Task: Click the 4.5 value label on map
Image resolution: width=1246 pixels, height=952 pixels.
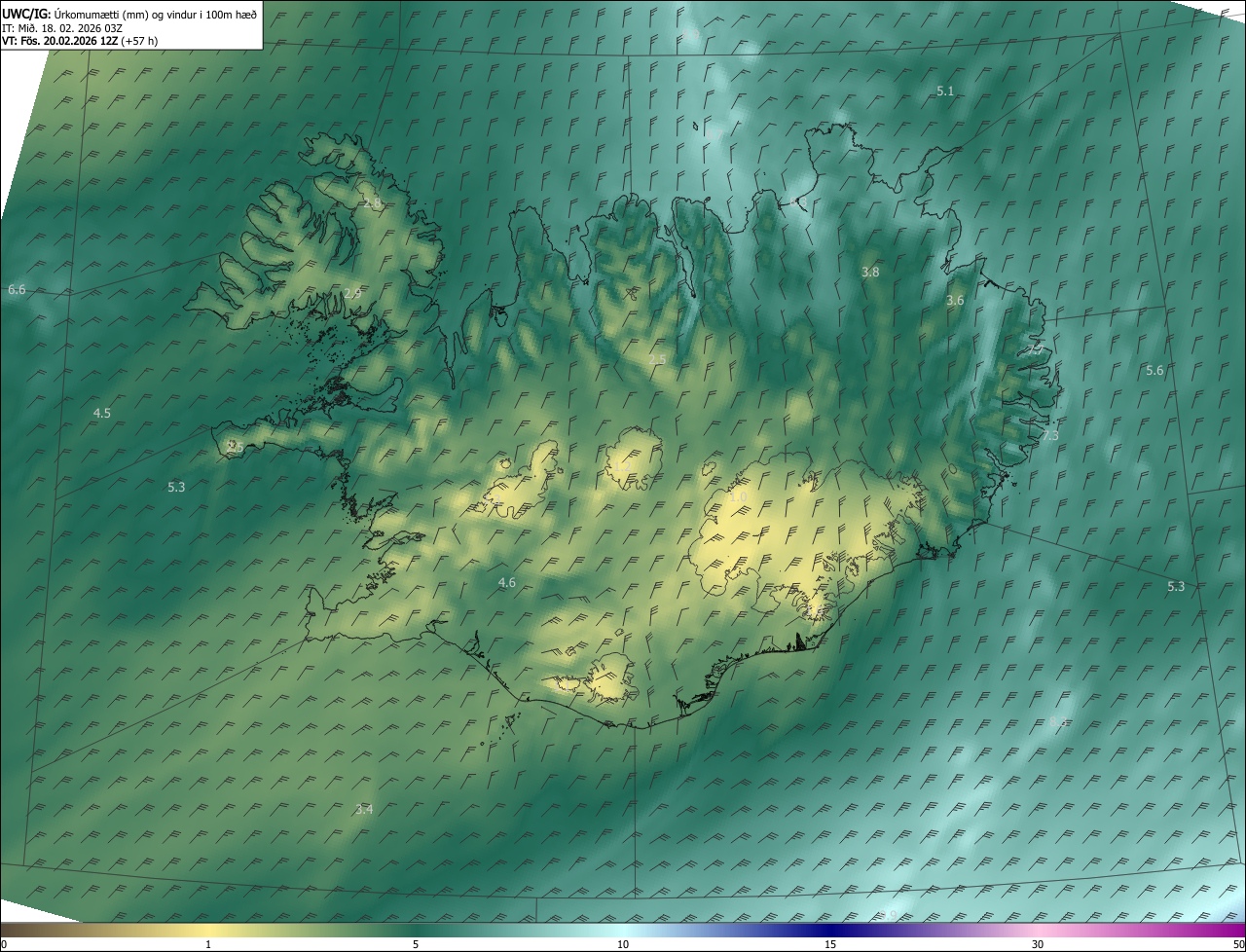Action: [x=101, y=413]
